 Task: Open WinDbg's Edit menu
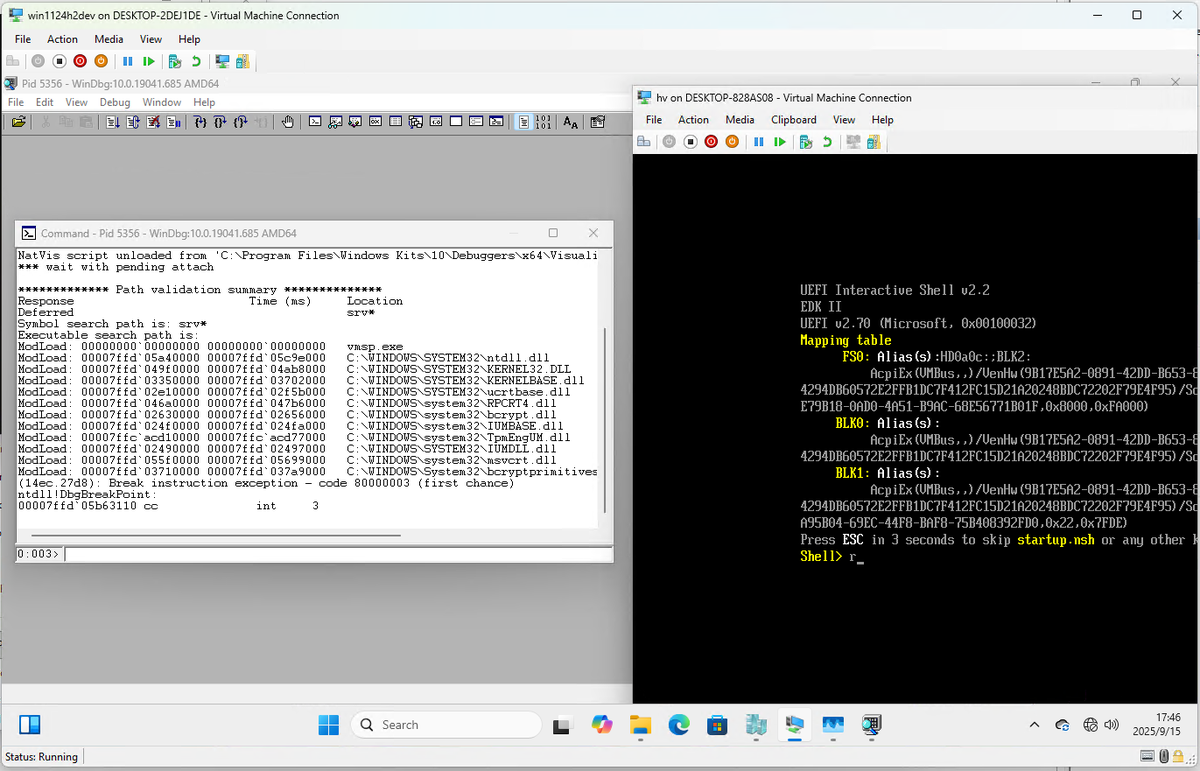[45, 102]
